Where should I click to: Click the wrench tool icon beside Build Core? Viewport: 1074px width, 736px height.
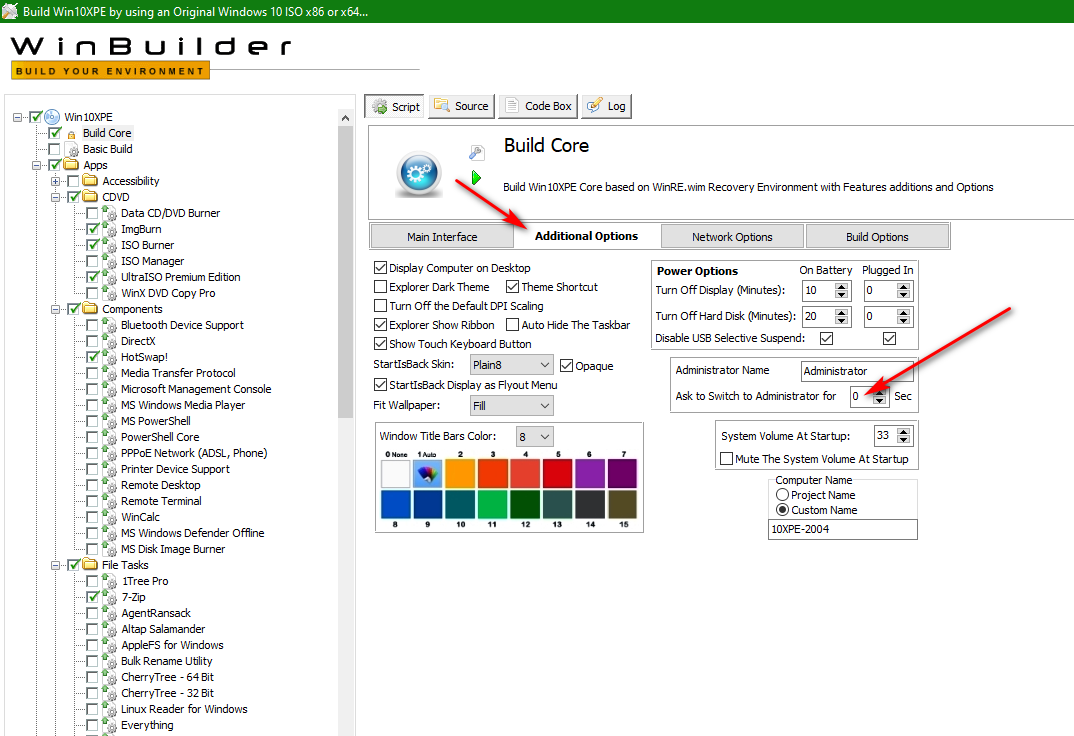[477, 153]
